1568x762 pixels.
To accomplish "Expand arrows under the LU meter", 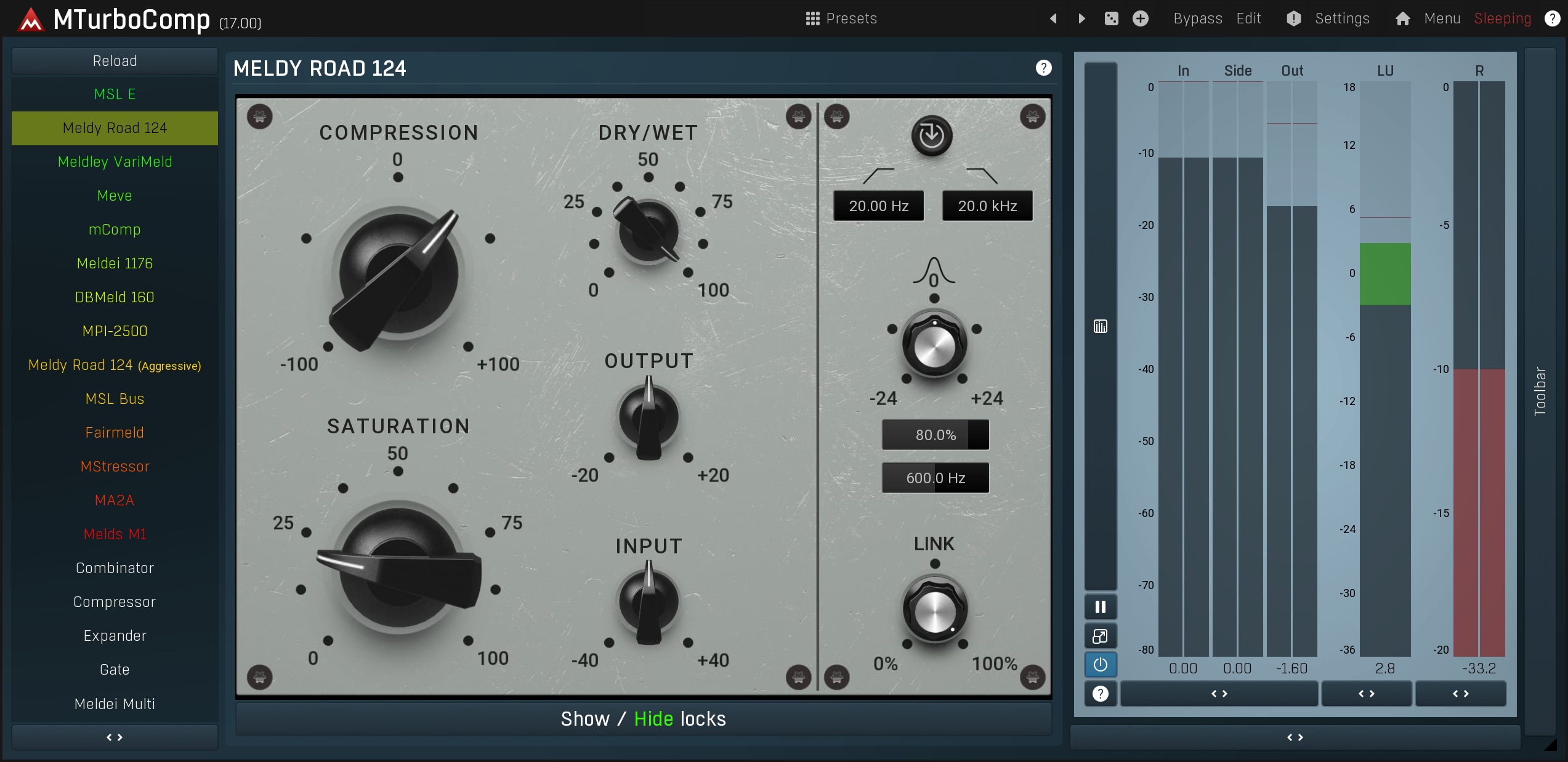I will 1366,694.
